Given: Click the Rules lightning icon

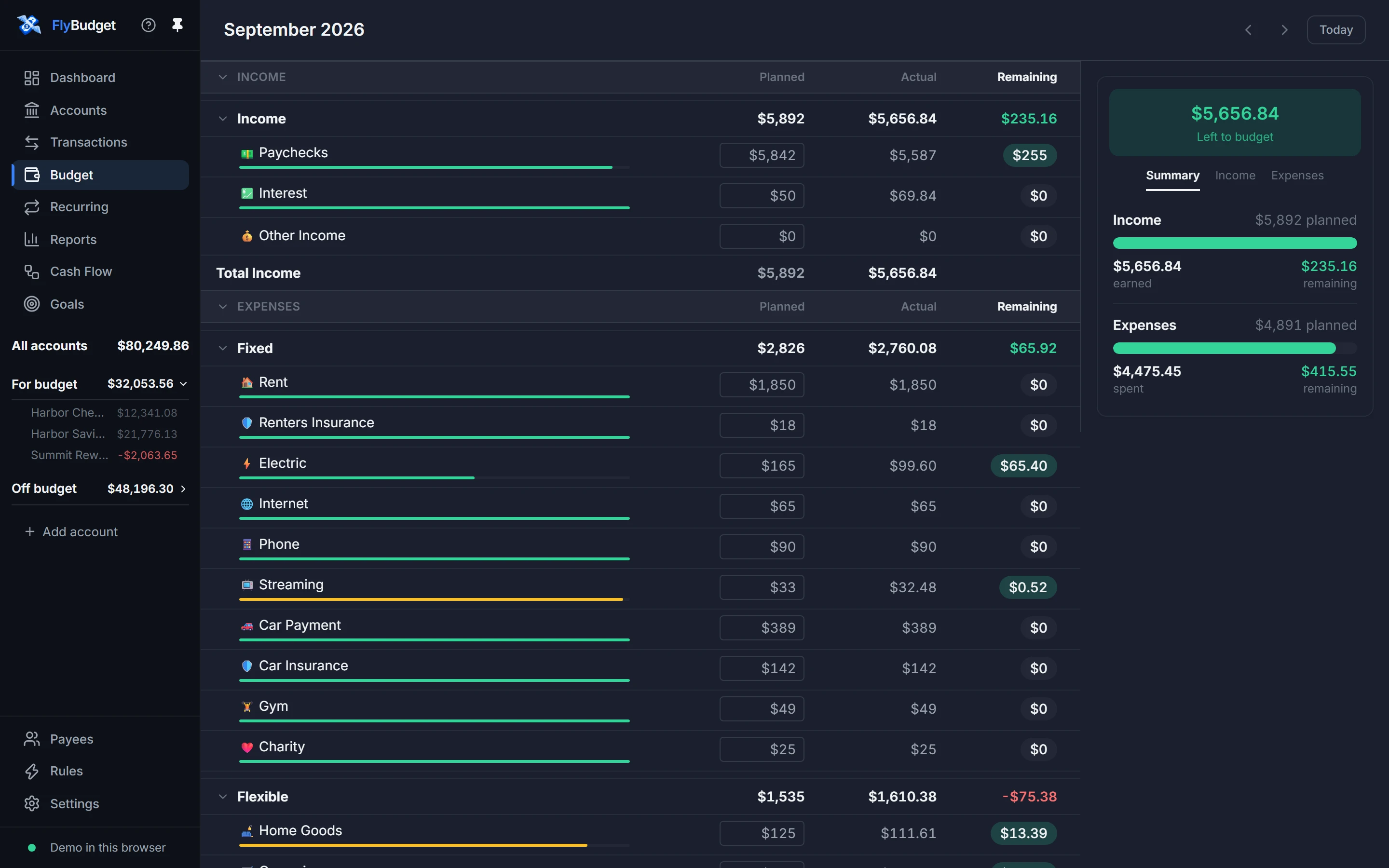Looking at the screenshot, I should (x=31, y=771).
